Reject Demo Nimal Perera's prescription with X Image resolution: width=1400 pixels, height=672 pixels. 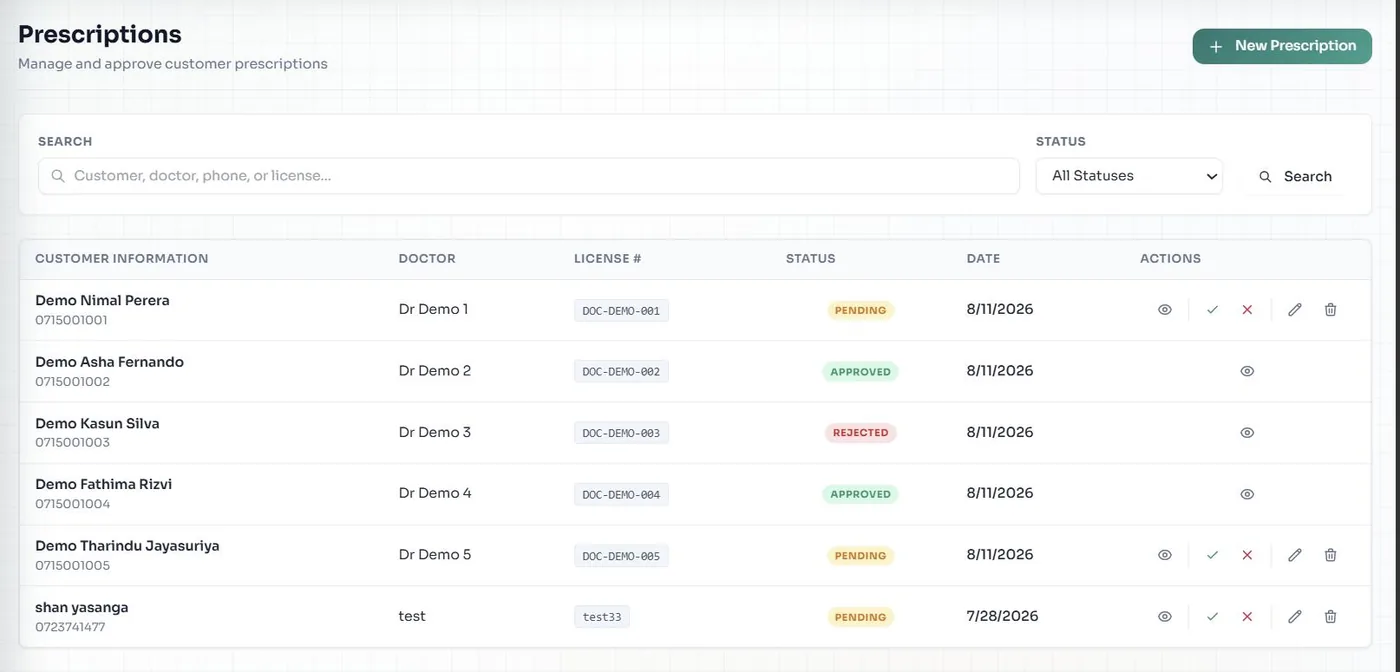pyautogui.click(x=1247, y=310)
